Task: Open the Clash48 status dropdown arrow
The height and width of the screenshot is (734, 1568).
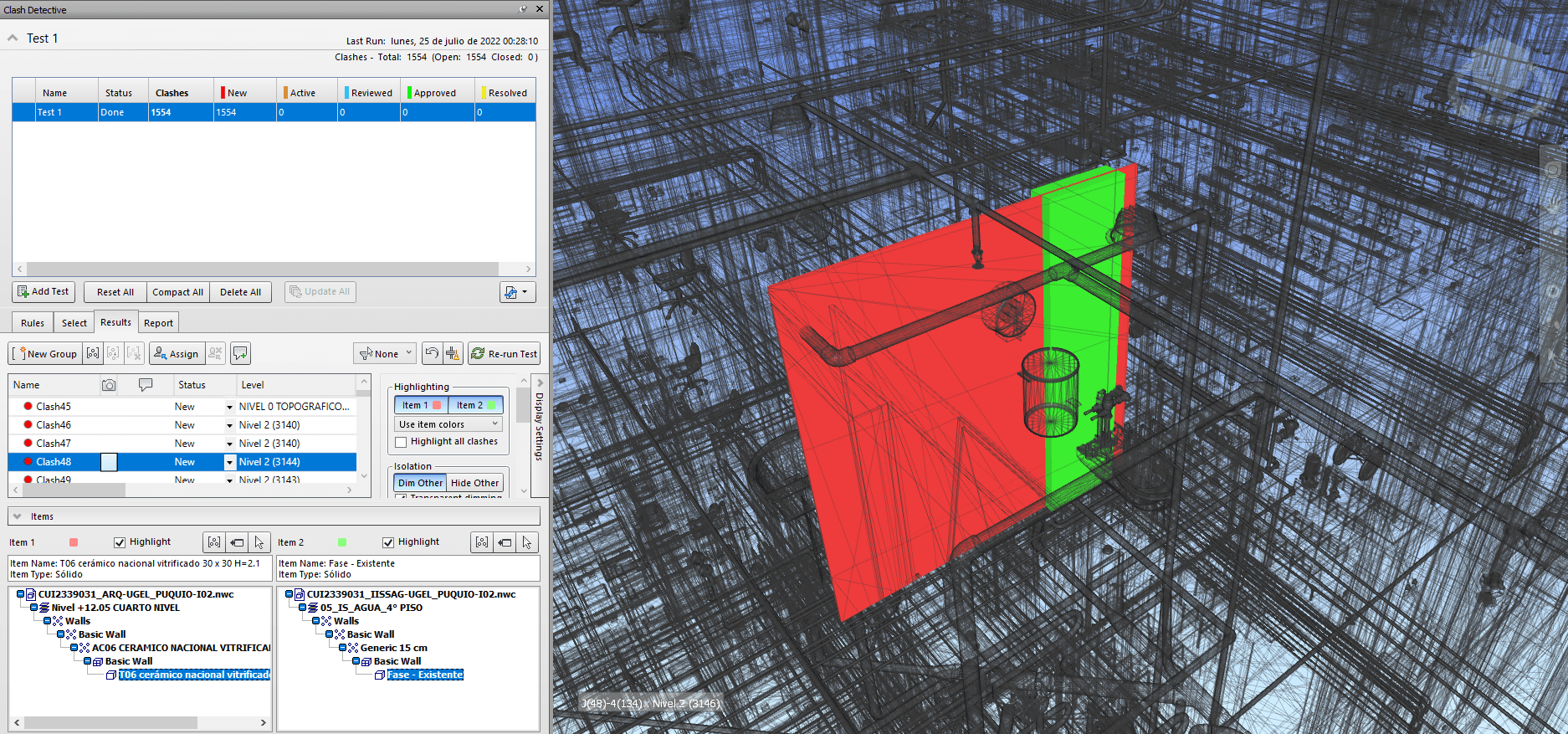Action: click(229, 462)
